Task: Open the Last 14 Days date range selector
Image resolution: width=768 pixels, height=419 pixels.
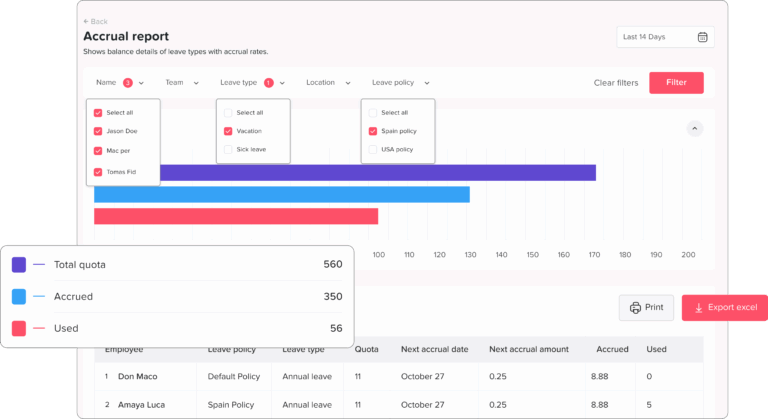Action: tap(665, 37)
